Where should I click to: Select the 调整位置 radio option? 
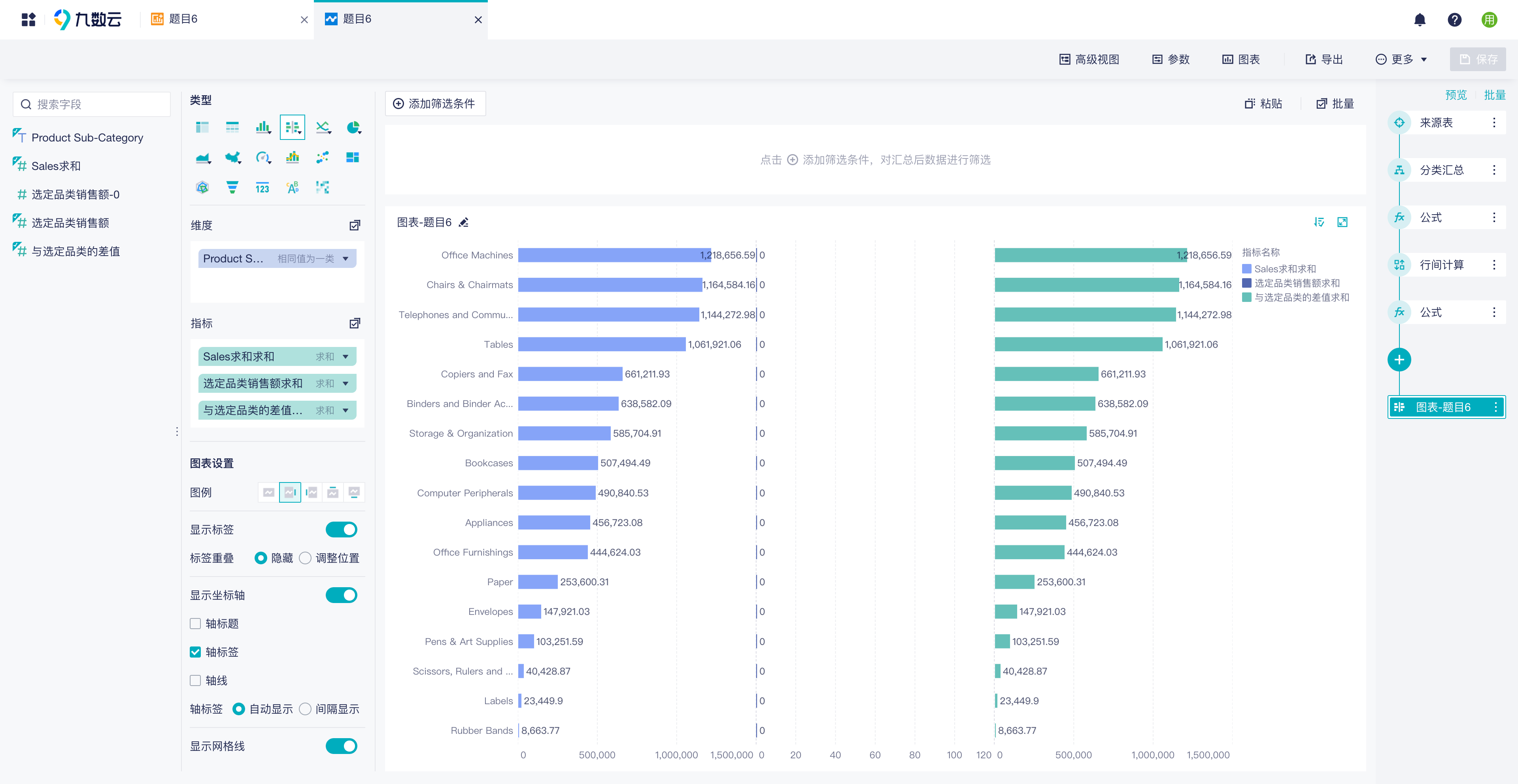tap(305, 558)
